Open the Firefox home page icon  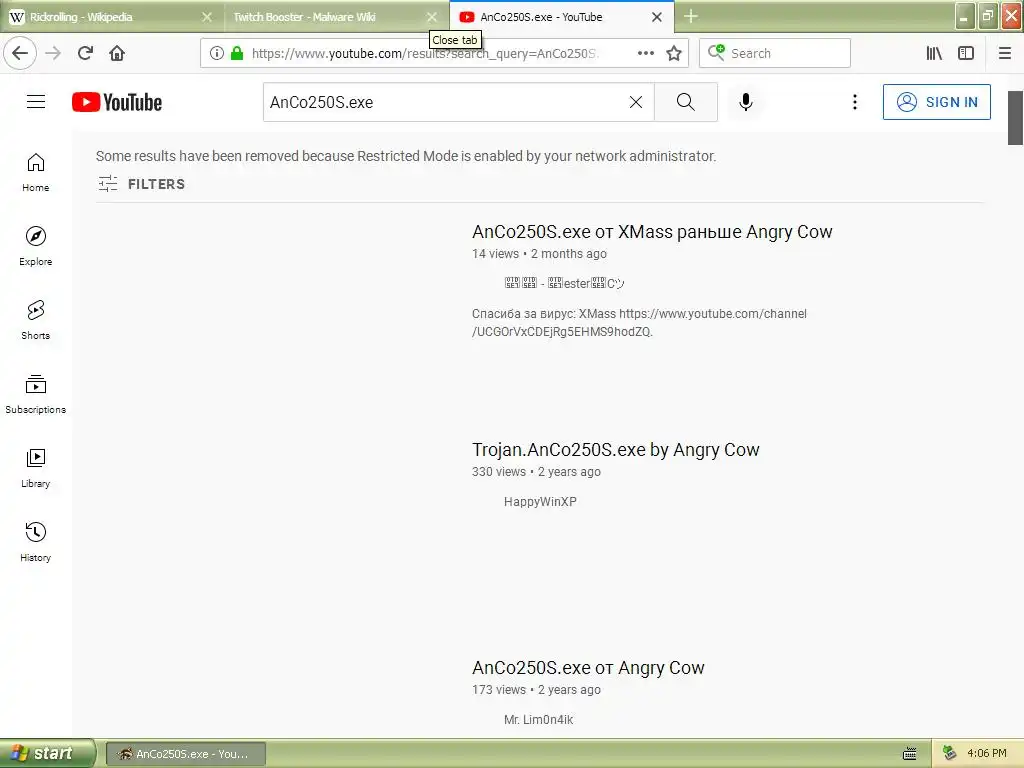[x=117, y=53]
